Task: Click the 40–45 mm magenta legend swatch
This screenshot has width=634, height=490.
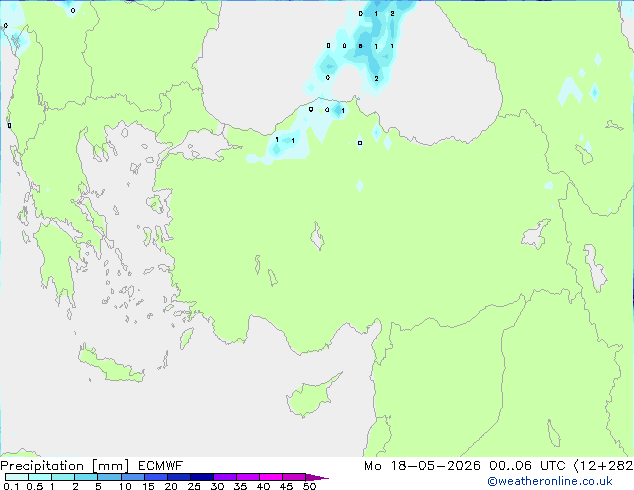Action: click(271, 477)
